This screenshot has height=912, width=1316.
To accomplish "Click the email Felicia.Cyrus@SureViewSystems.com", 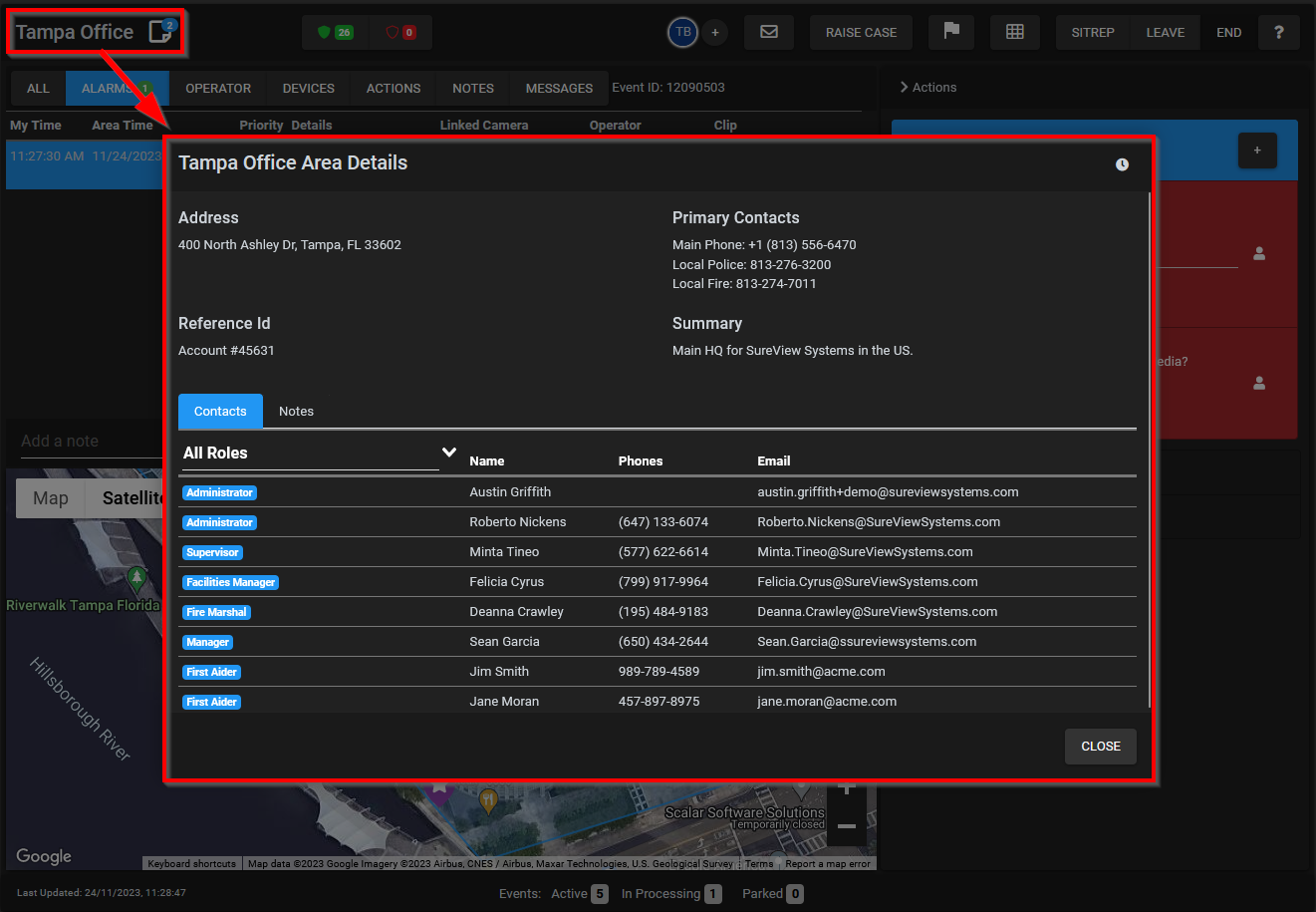I will point(867,581).
